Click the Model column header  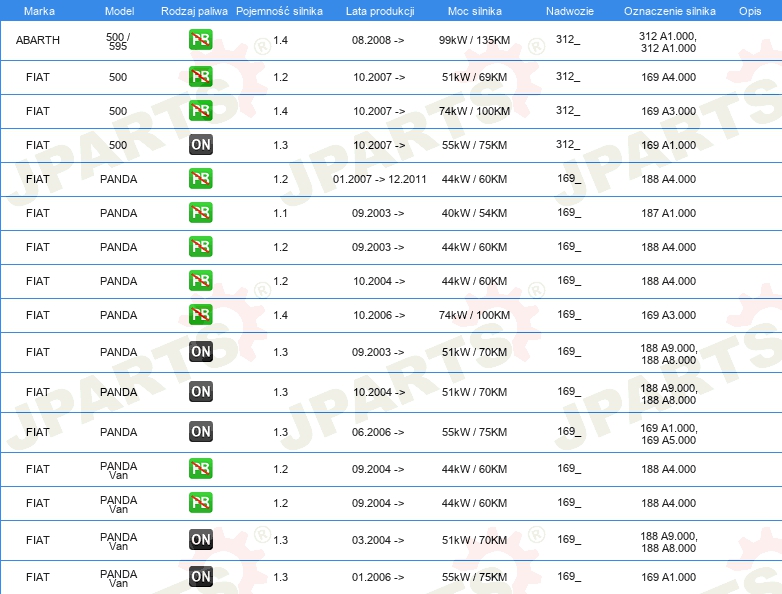pyautogui.click(x=119, y=11)
